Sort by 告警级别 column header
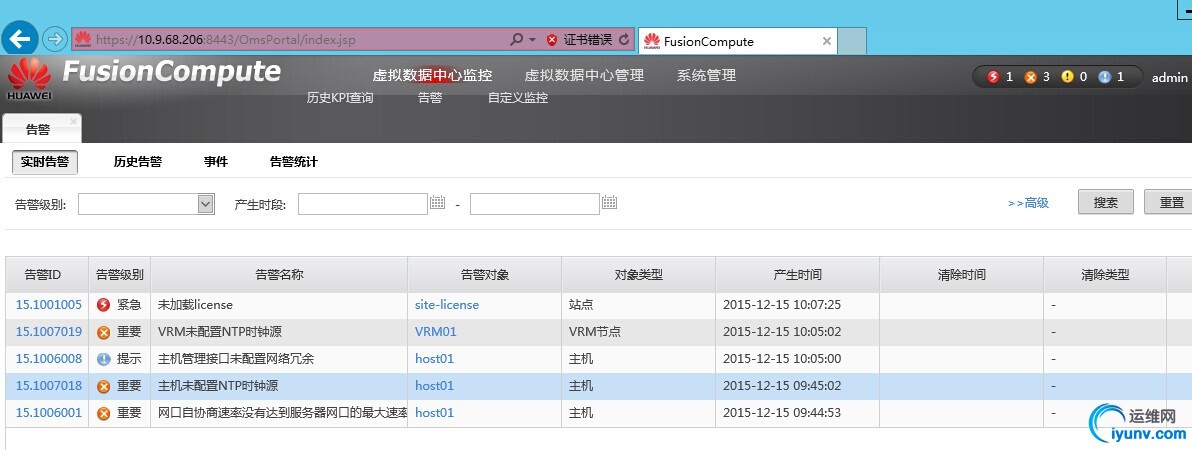Viewport: 1192px width, 450px height. point(119,275)
